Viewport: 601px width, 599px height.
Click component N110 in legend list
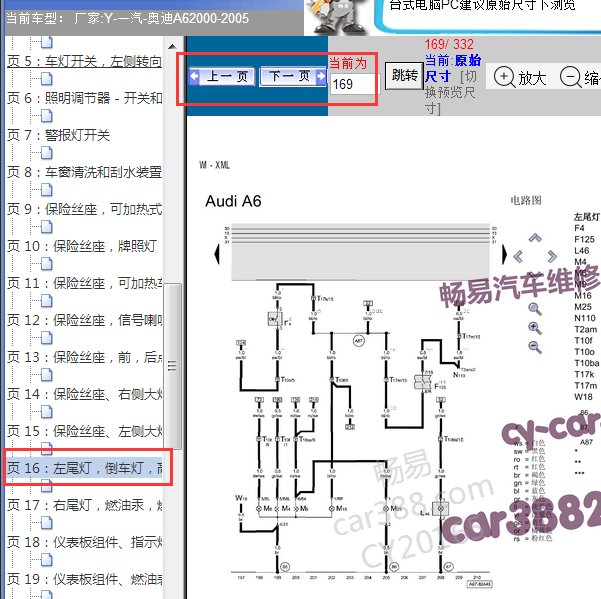(585, 318)
